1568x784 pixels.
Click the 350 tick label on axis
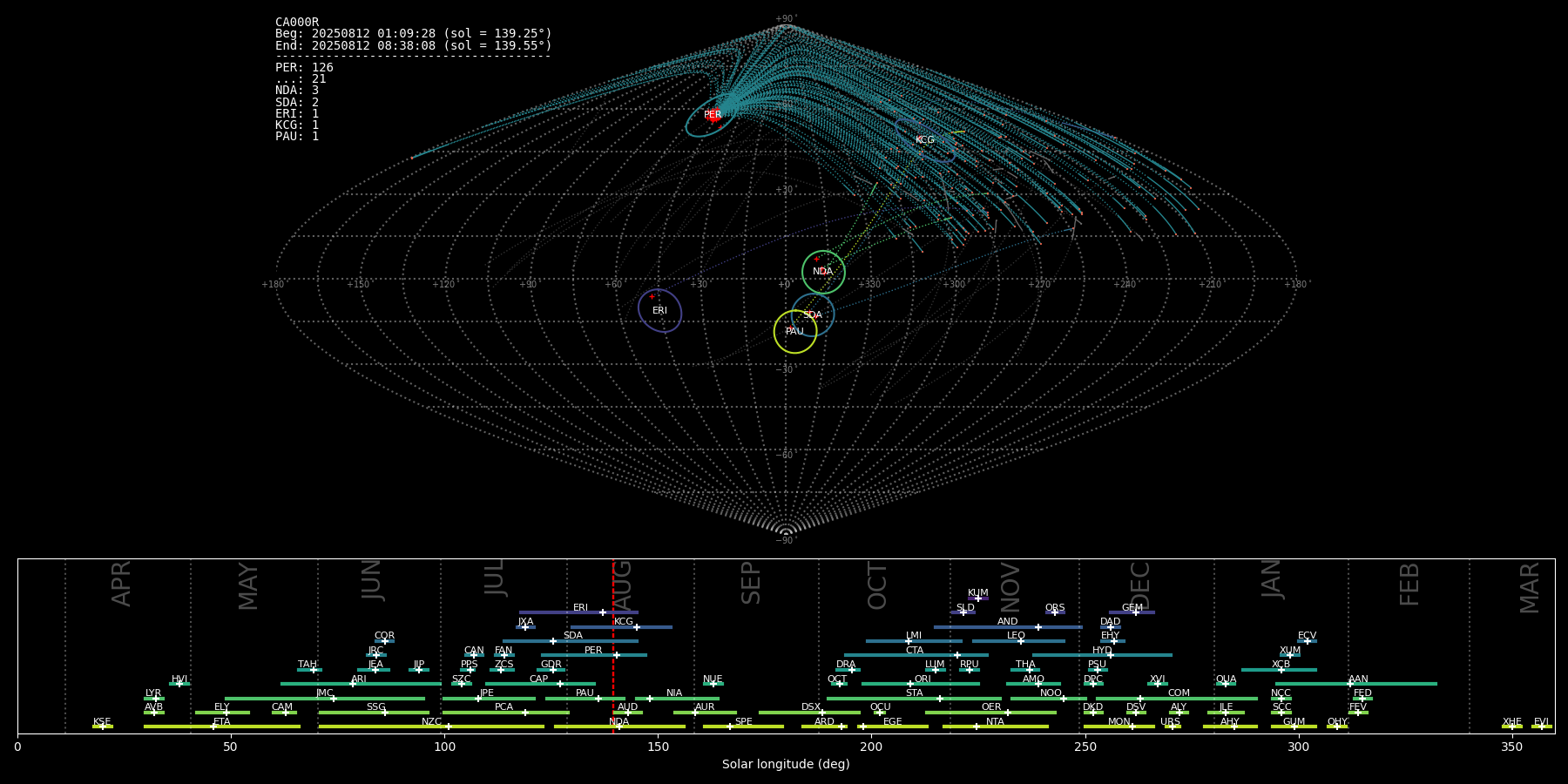[x=1512, y=747]
